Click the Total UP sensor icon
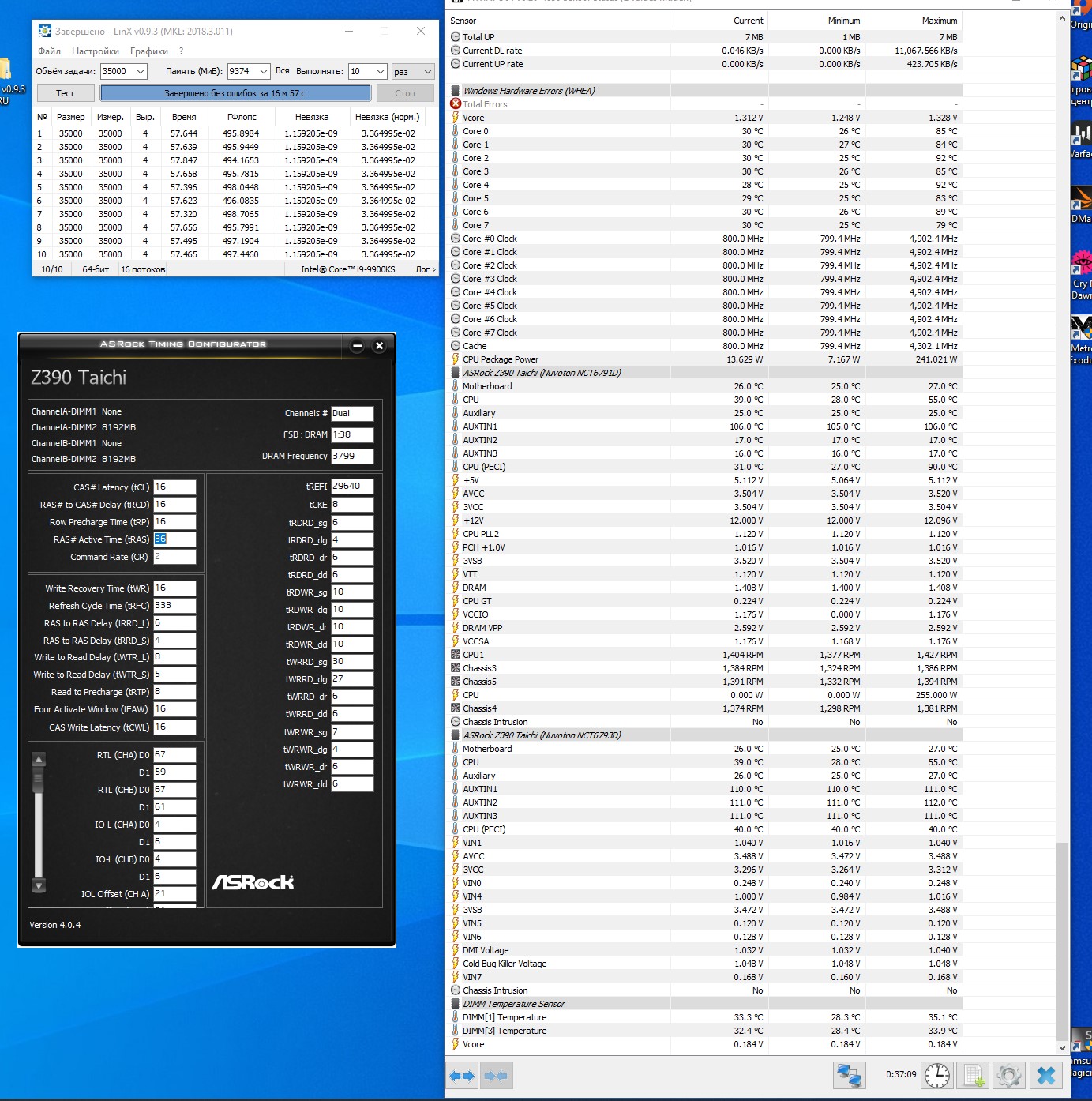The height and width of the screenshot is (1101, 1092). click(456, 37)
